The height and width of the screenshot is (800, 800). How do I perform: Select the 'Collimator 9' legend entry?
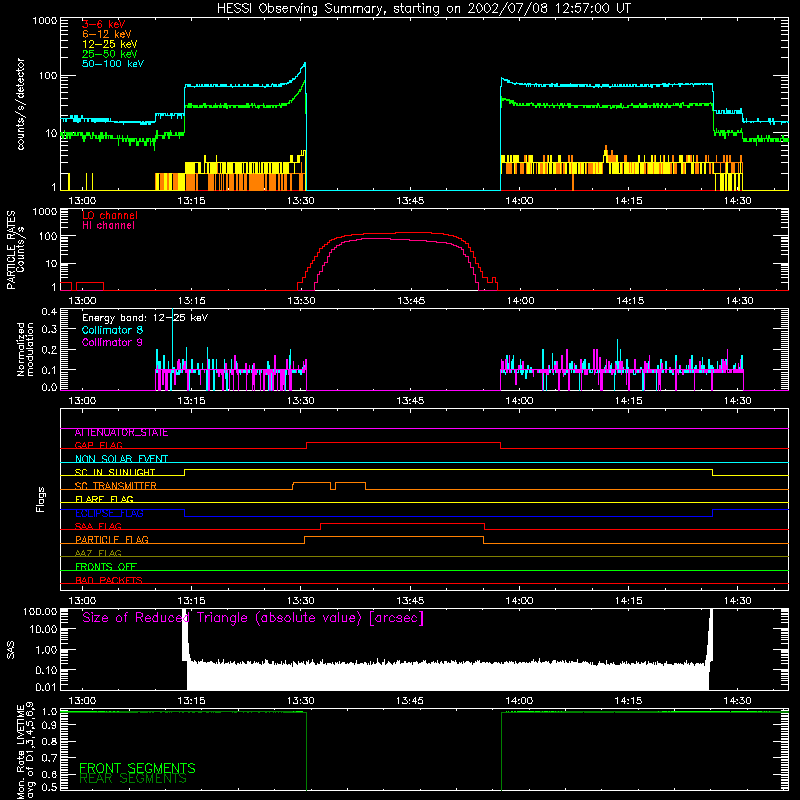tap(112, 342)
